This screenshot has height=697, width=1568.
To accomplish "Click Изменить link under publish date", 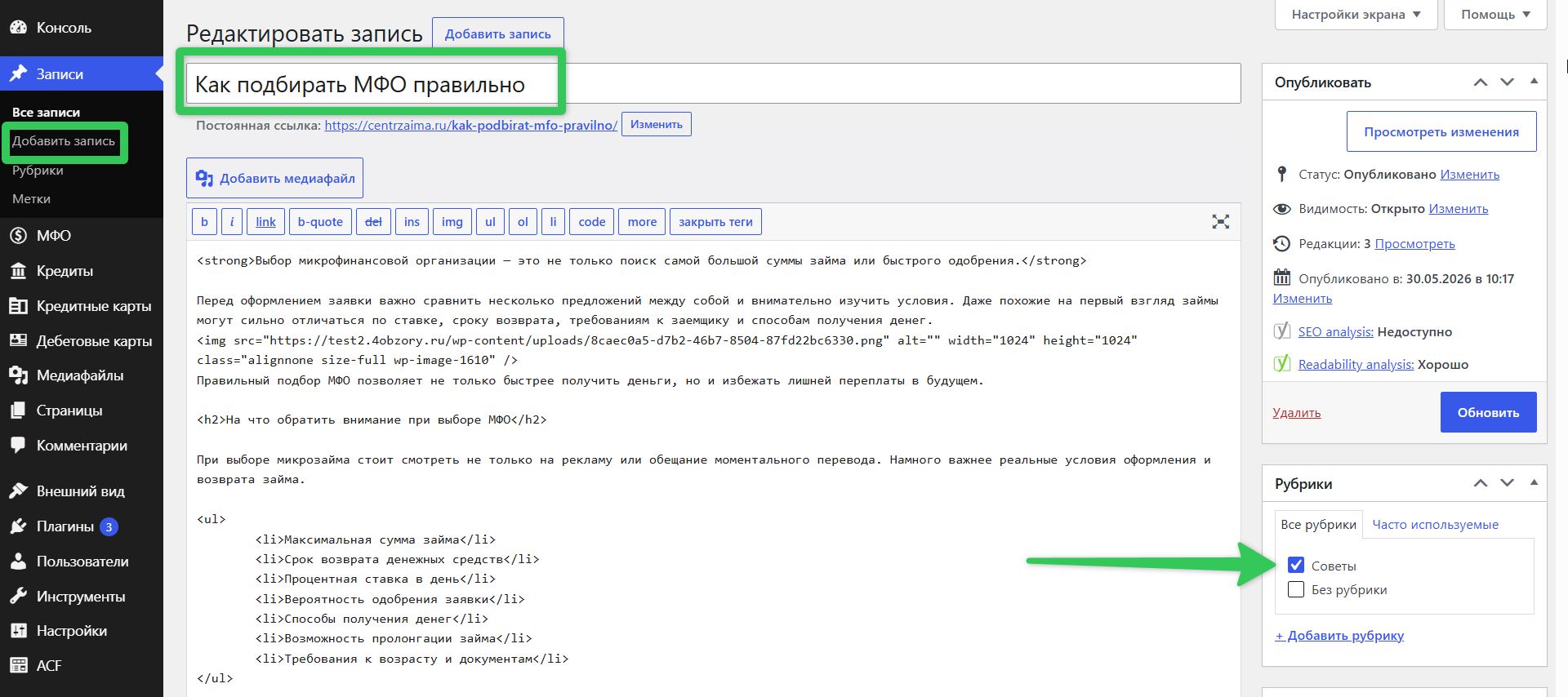I will pos(1302,298).
